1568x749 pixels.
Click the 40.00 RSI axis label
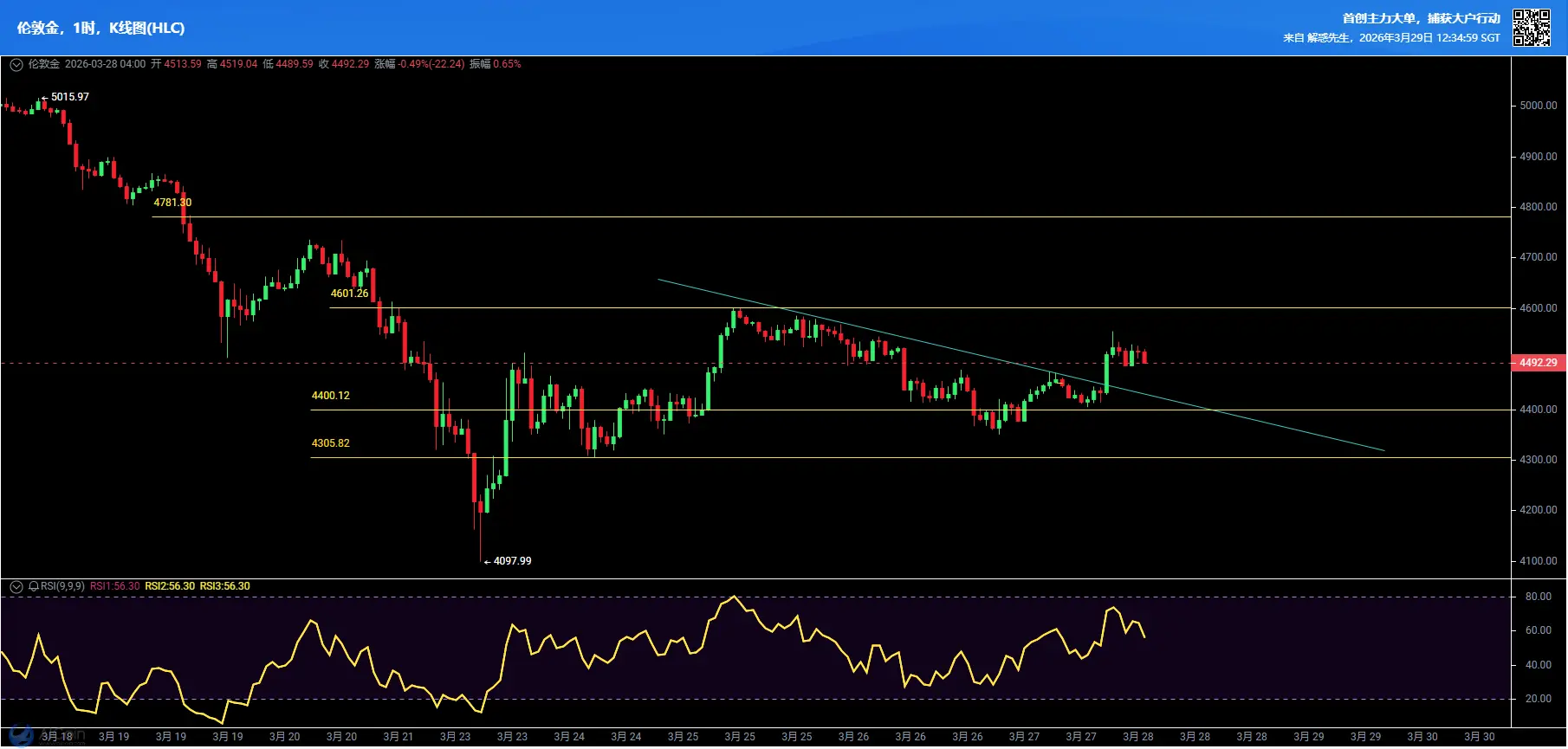pyautogui.click(x=1539, y=665)
